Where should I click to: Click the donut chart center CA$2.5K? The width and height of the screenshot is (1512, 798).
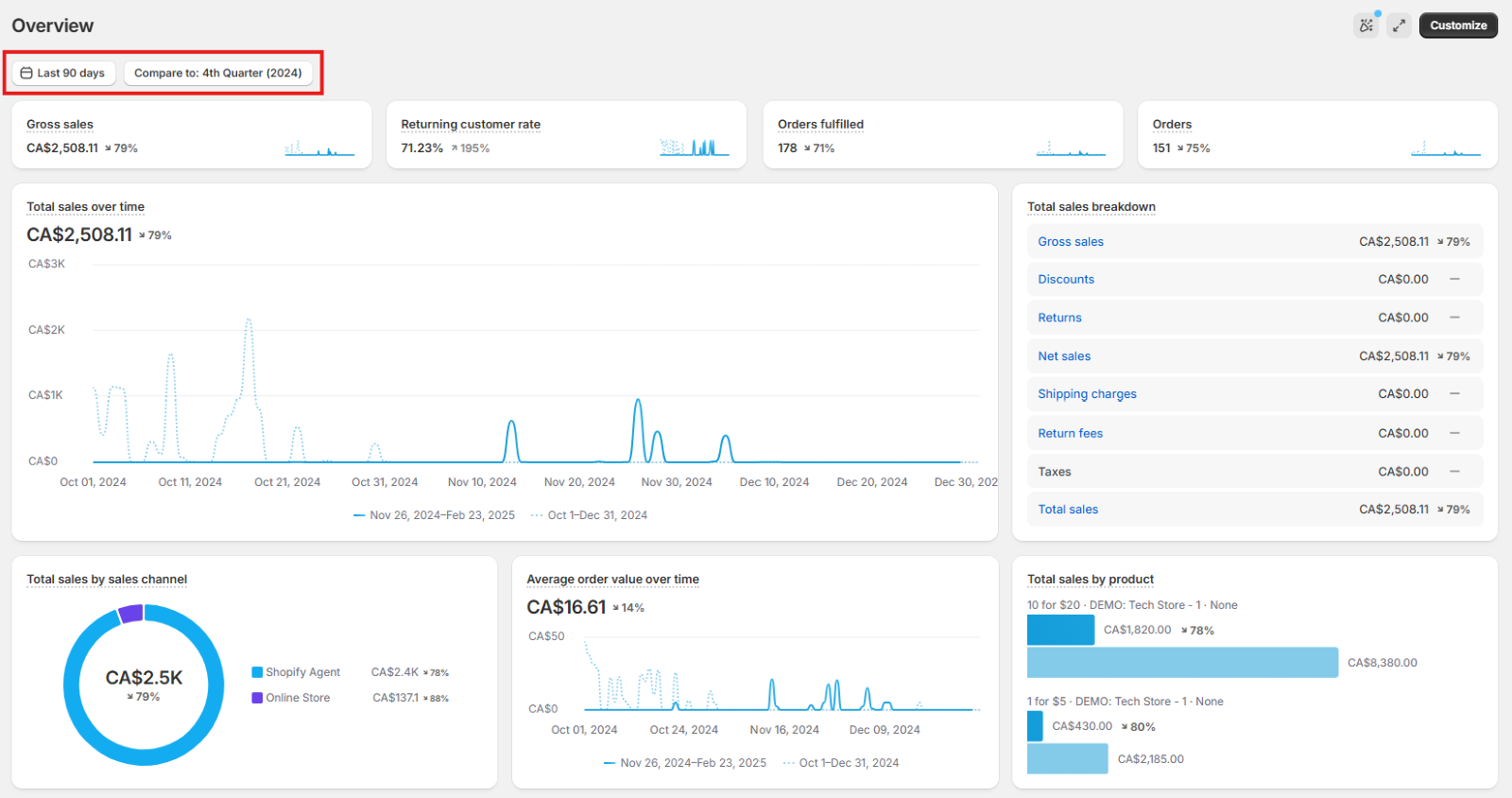pos(144,679)
